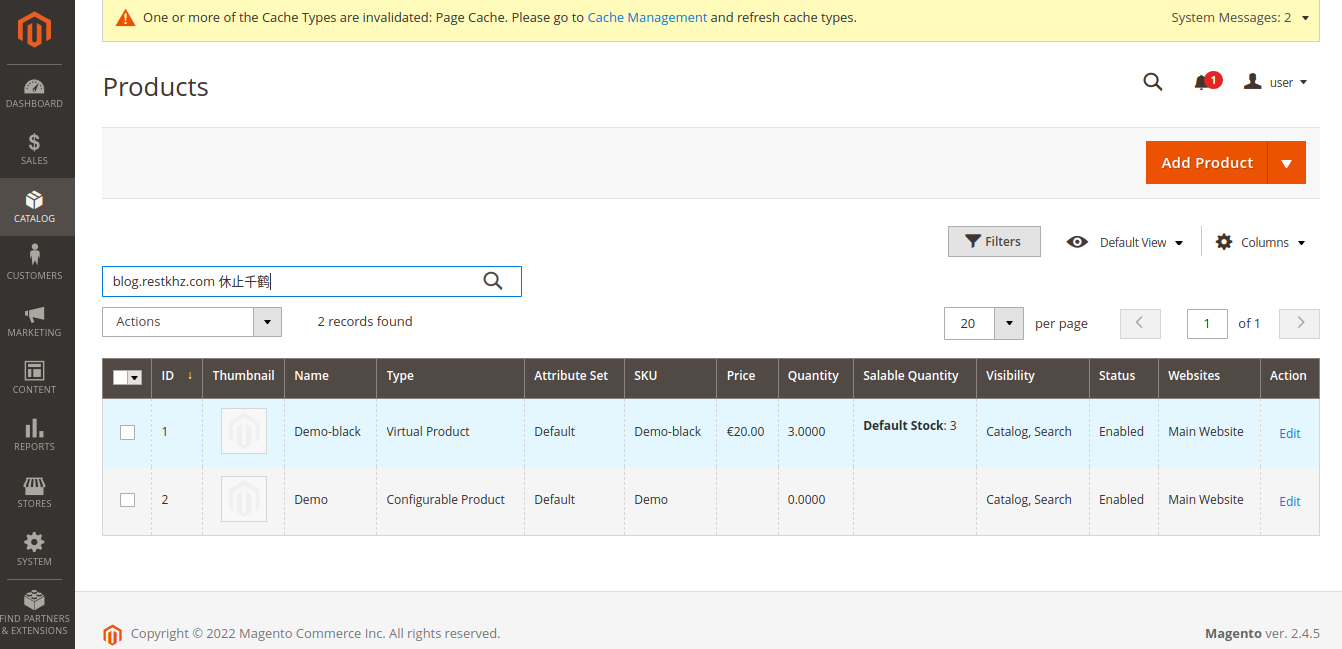Viewport: 1342px width, 649px height.
Task: Sort by Salable Quantity column header
Action: [915, 376]
